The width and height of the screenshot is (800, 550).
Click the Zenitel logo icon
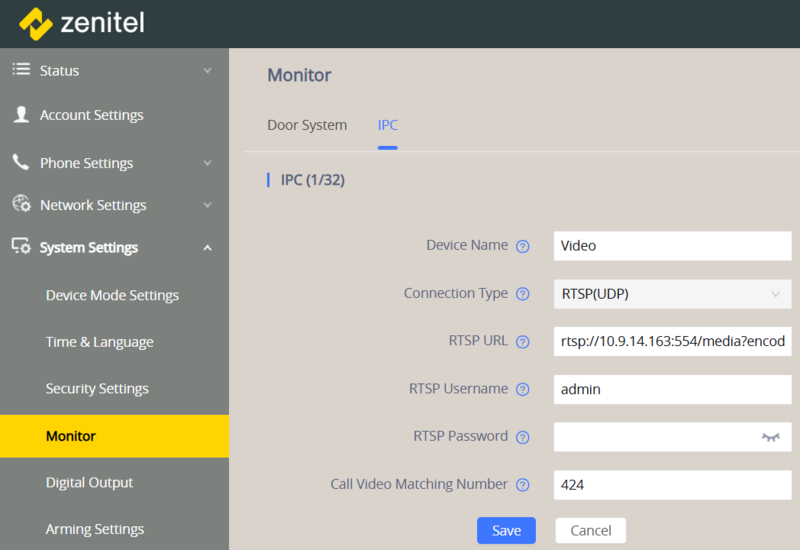(36, 23)
